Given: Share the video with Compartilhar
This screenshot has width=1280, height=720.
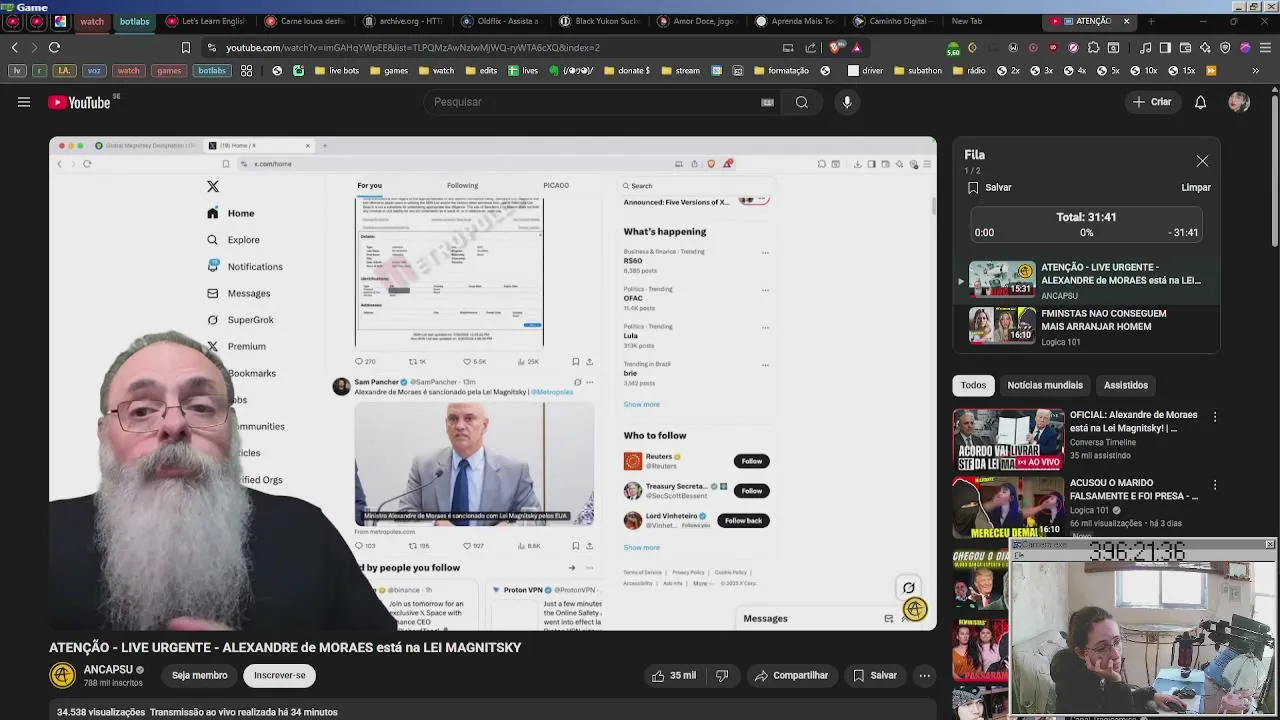Looking at the screenshot, I should pos(791,676).
